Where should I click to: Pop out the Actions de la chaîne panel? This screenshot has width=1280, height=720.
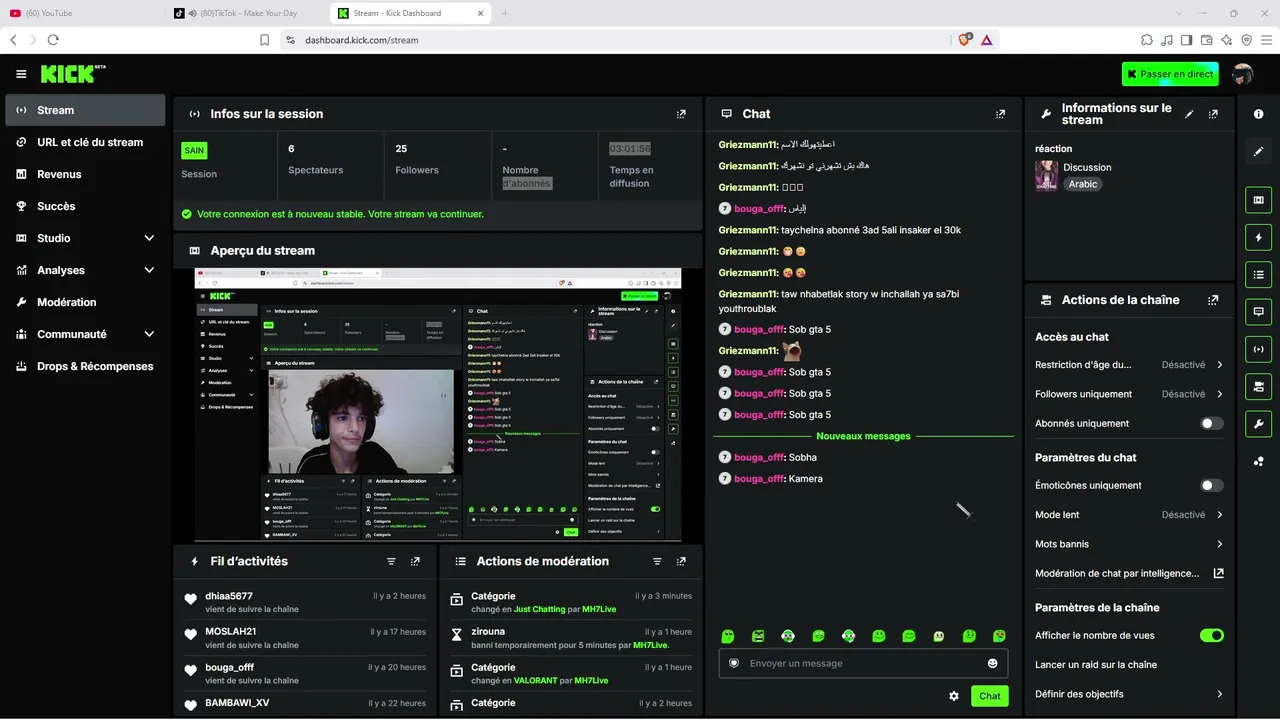pos(1213,300)
